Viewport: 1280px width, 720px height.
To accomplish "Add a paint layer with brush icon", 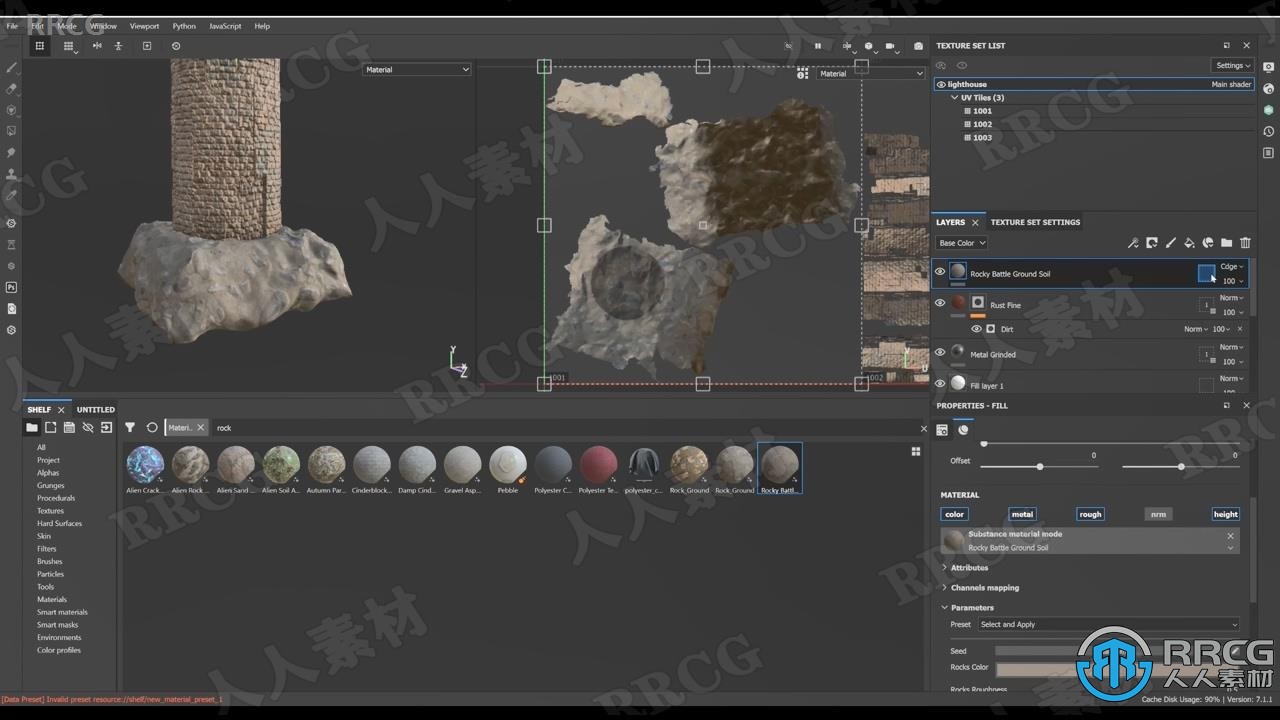I will (x=1171, y=243).
